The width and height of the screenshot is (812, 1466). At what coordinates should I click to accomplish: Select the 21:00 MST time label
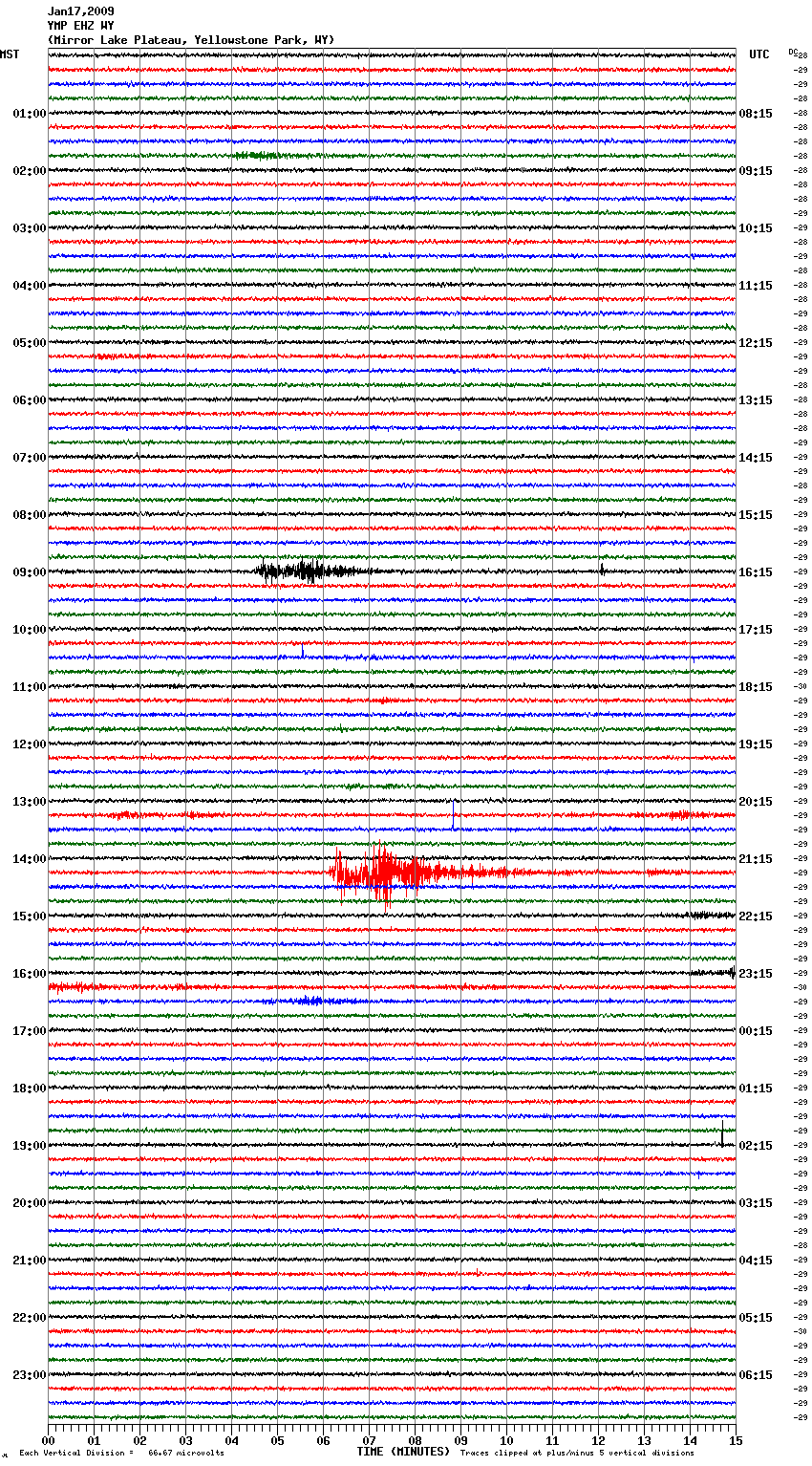29,1261
